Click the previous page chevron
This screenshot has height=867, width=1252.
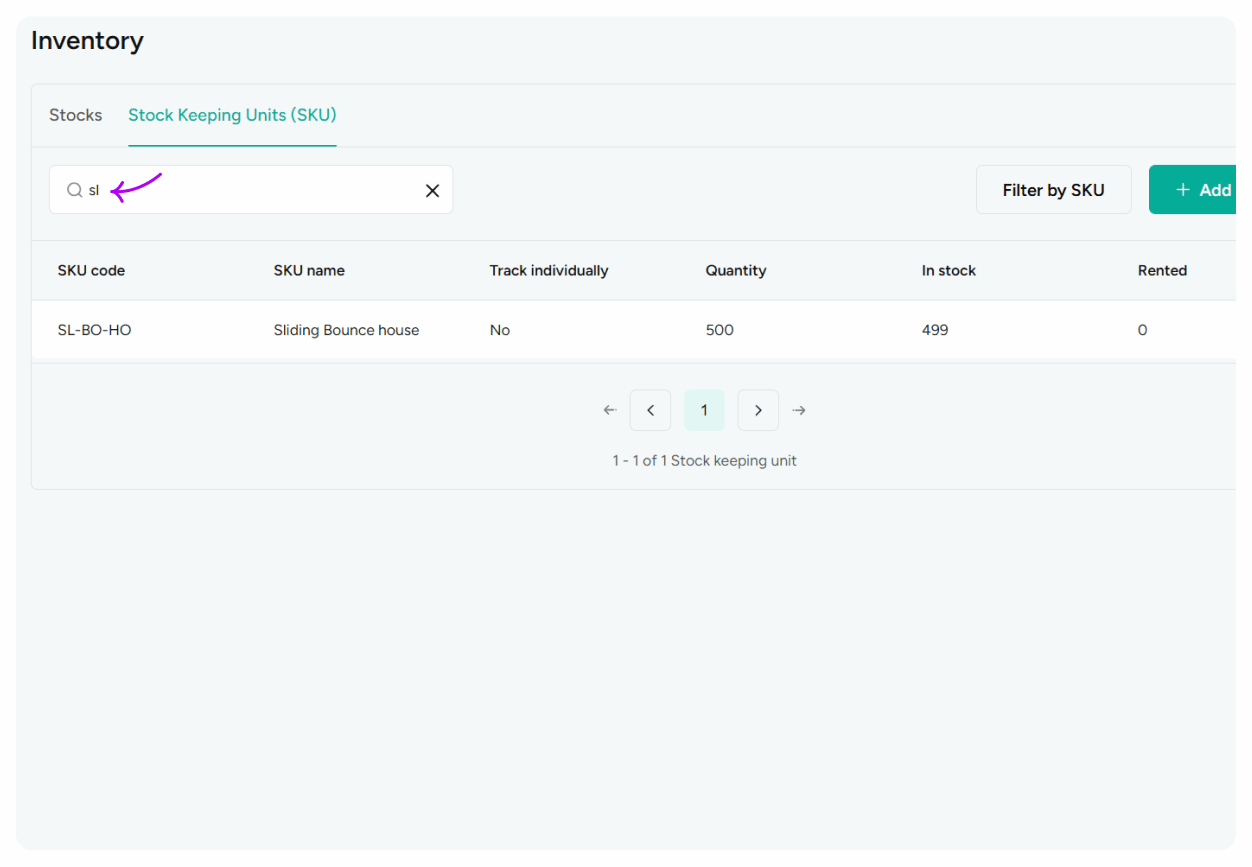pos(650,410)
